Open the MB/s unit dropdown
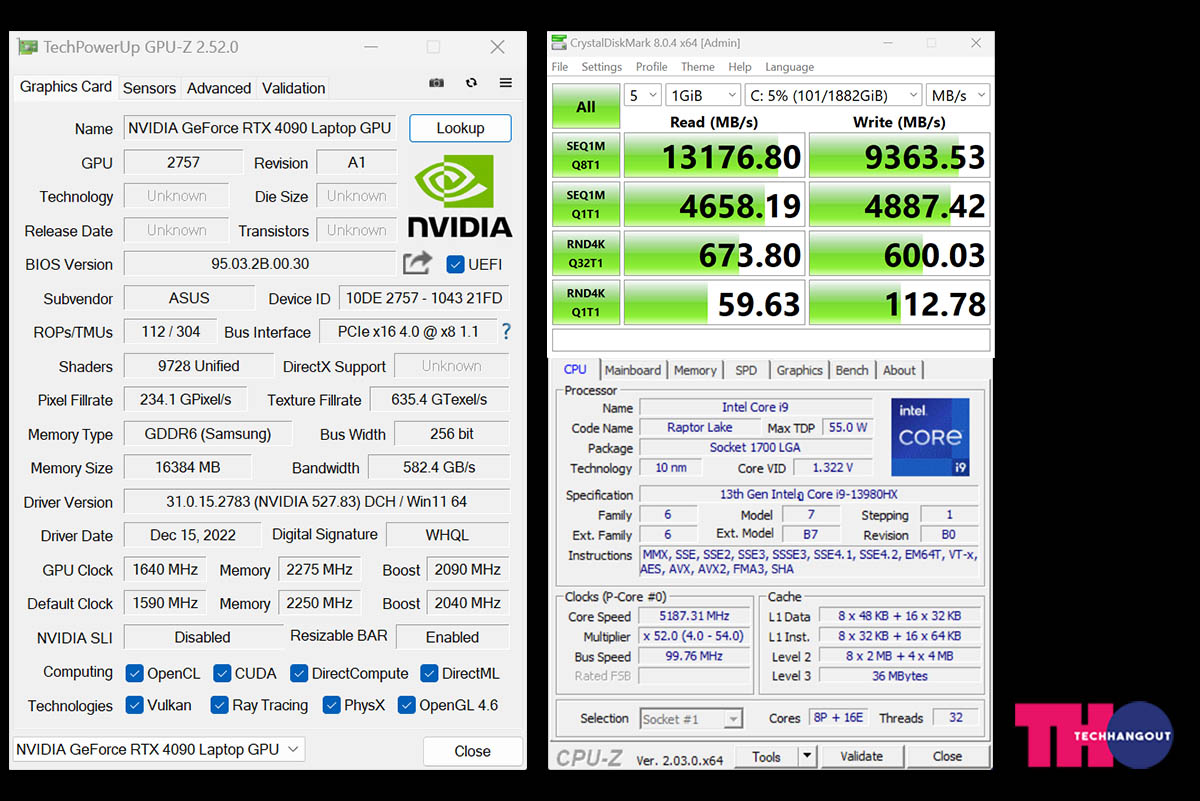1200x801 pixels. 957,95
